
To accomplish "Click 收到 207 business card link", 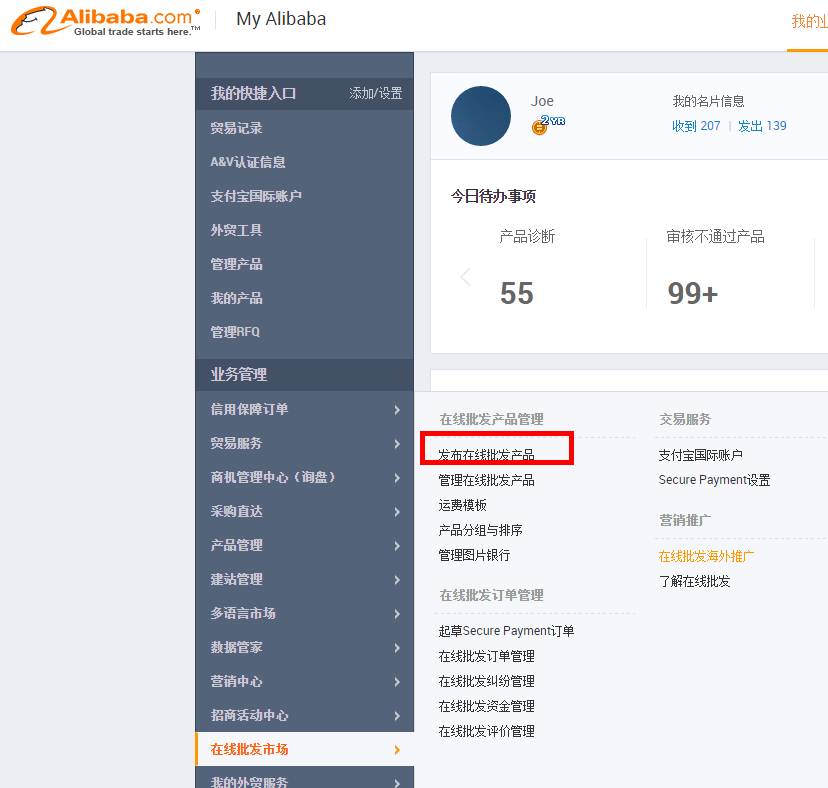I will 696,126.
